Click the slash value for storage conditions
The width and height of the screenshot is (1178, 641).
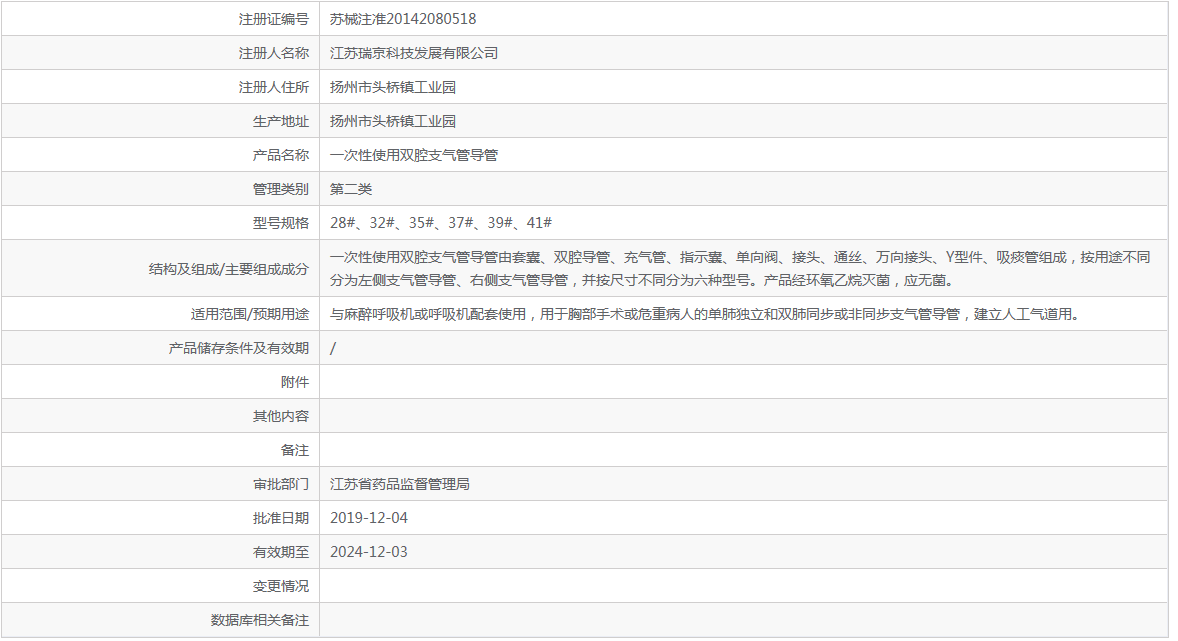pyautogui.click(x=333, y=348)
